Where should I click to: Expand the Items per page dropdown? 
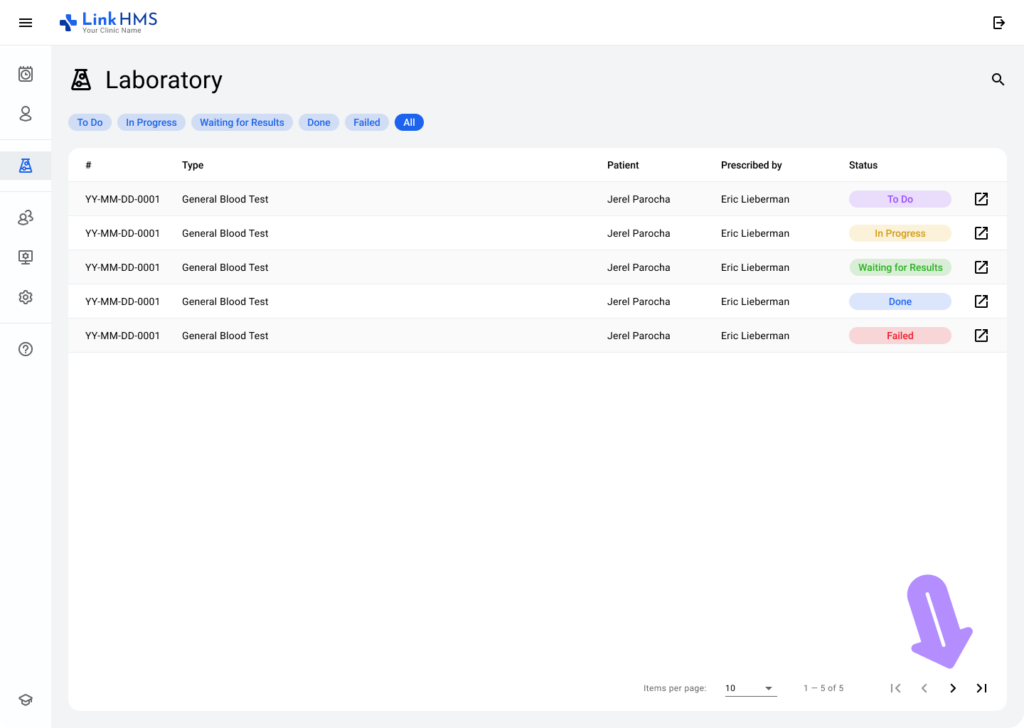[x=750, y=688]
